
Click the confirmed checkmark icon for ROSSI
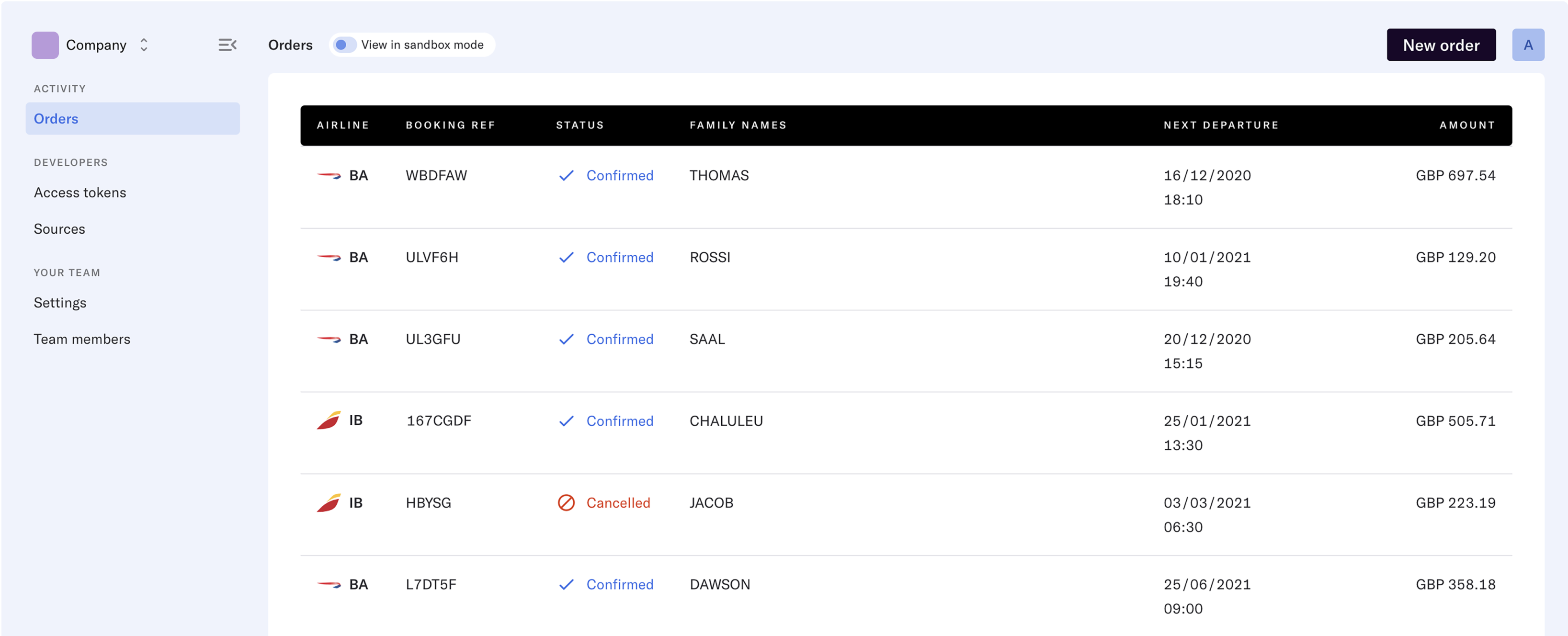[x=566, y=258]
